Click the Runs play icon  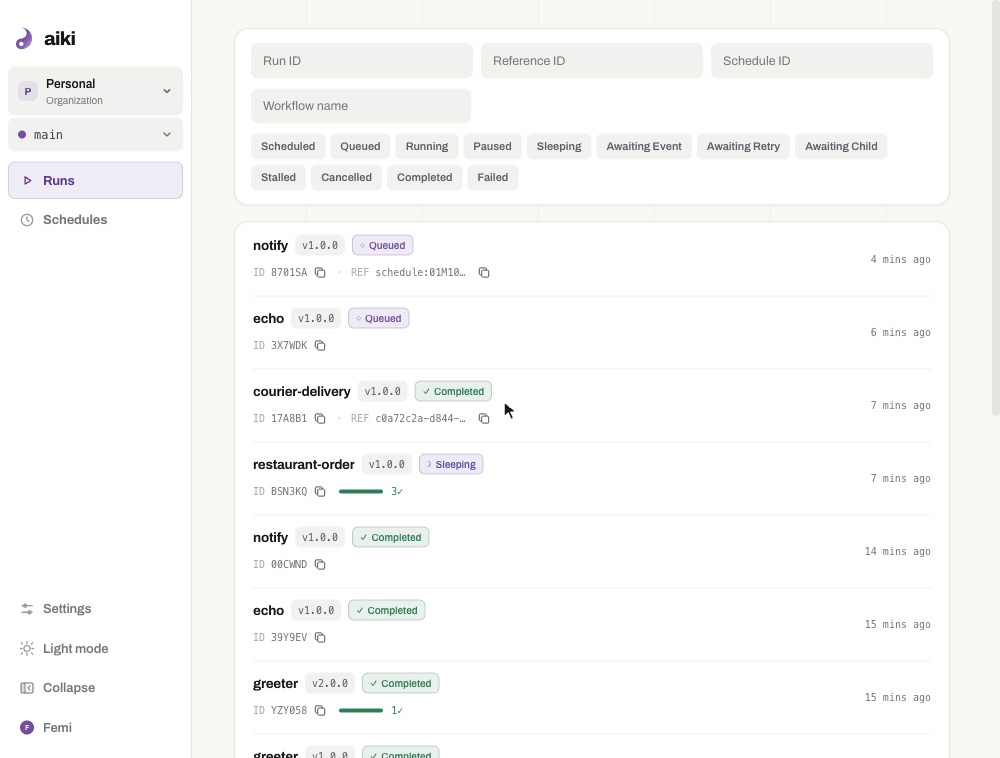pyautogui.click(x=27, y=180)
